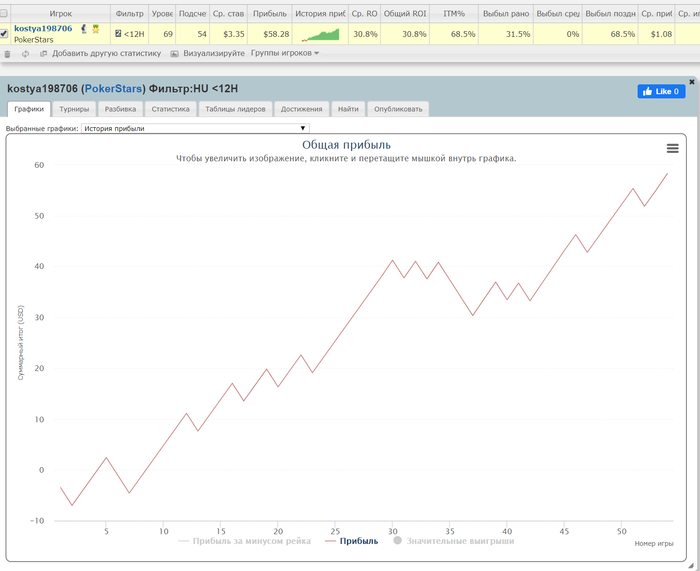Image resolution: width=700 pixels, height=571 pixels.
Task: Click the chess knight icon next to kostya198706
Action: point(83,29)
